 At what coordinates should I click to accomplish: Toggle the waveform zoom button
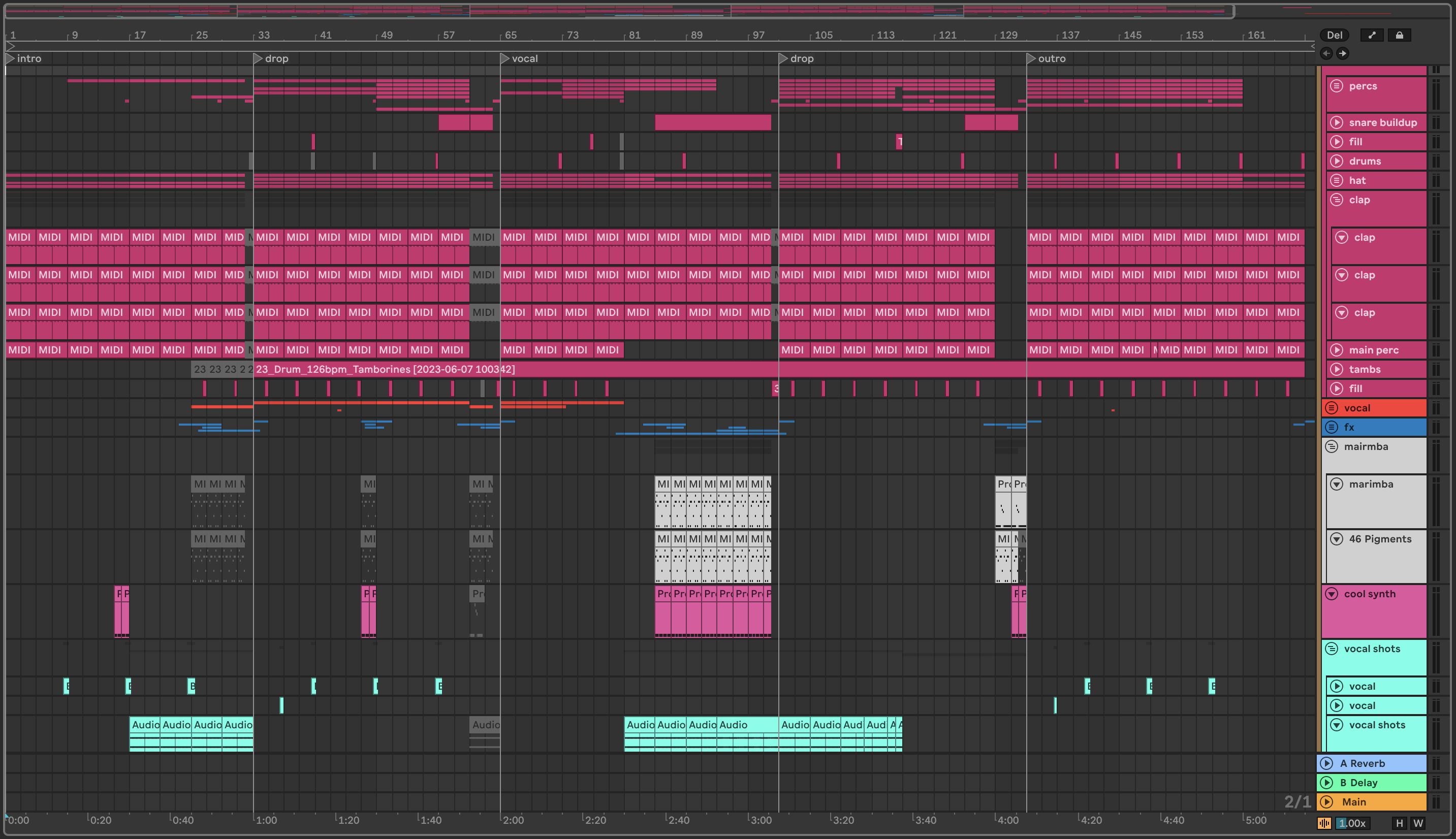[1324, 823]
